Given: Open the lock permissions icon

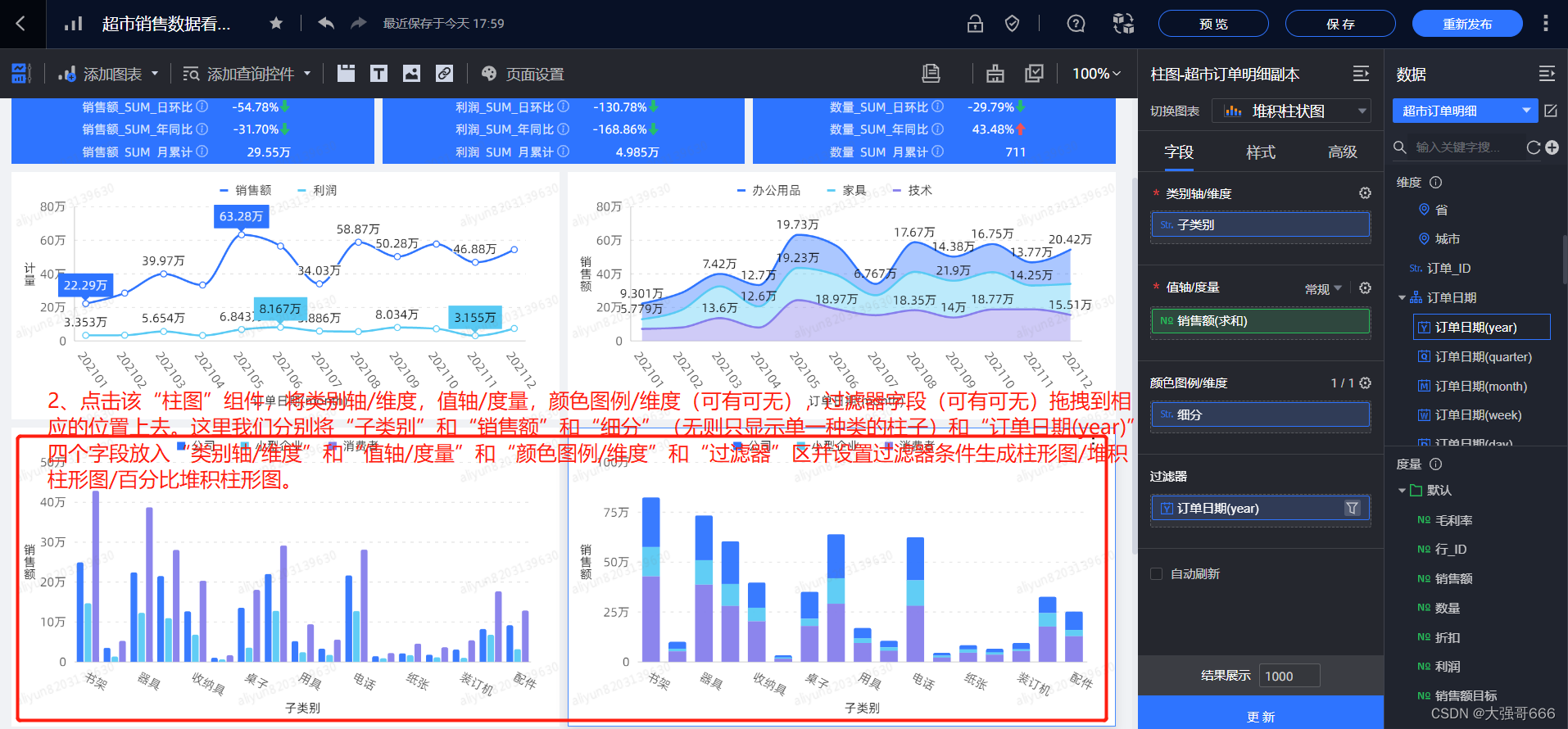Looking at the screenshot, I should tap(975, 24).
